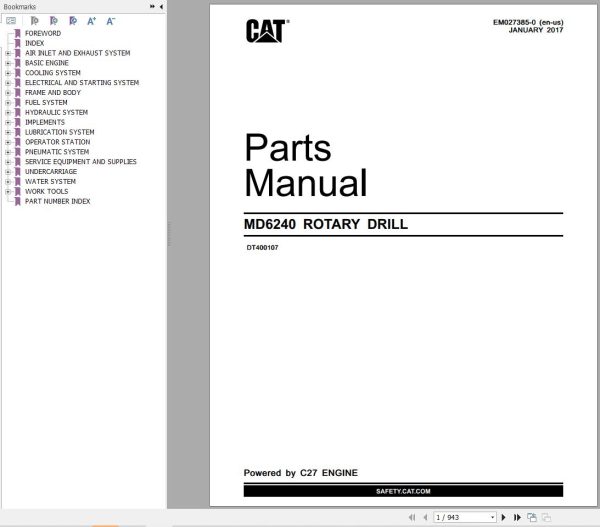600x527 pixels.
Task: Click the bookmark flag icon beside INDEX
Action: pyautogui.click(x=18, y=43)
